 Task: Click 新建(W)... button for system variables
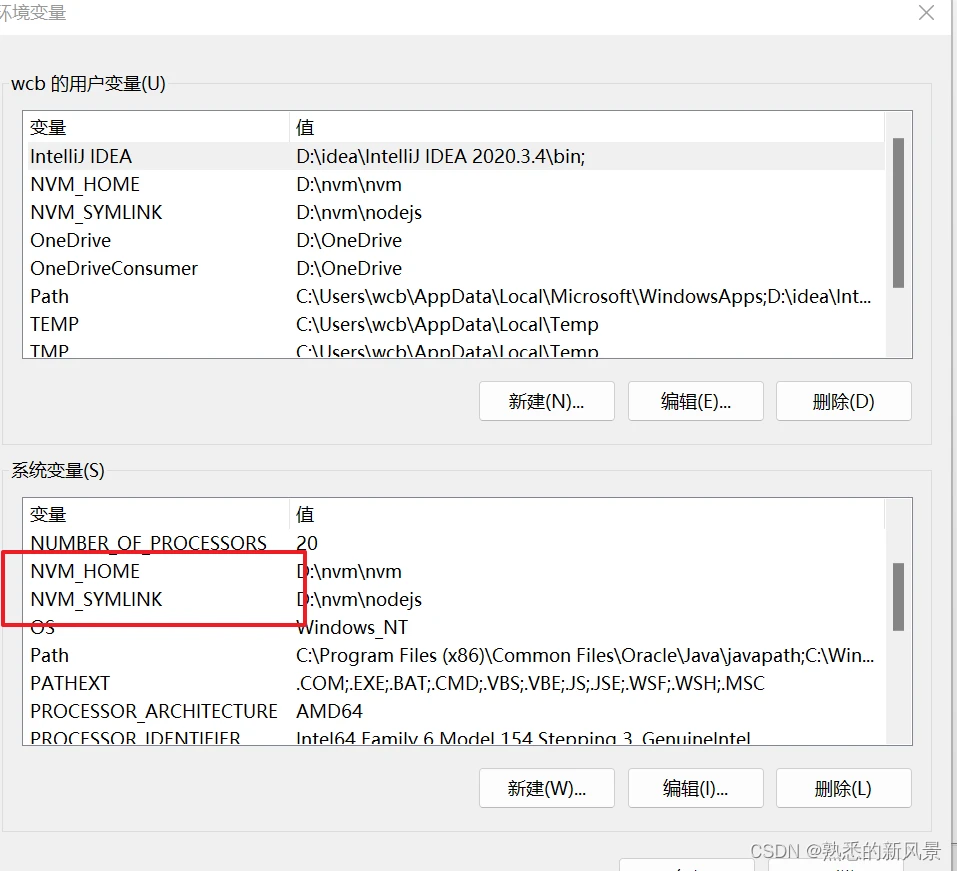[x=546, y=788]
